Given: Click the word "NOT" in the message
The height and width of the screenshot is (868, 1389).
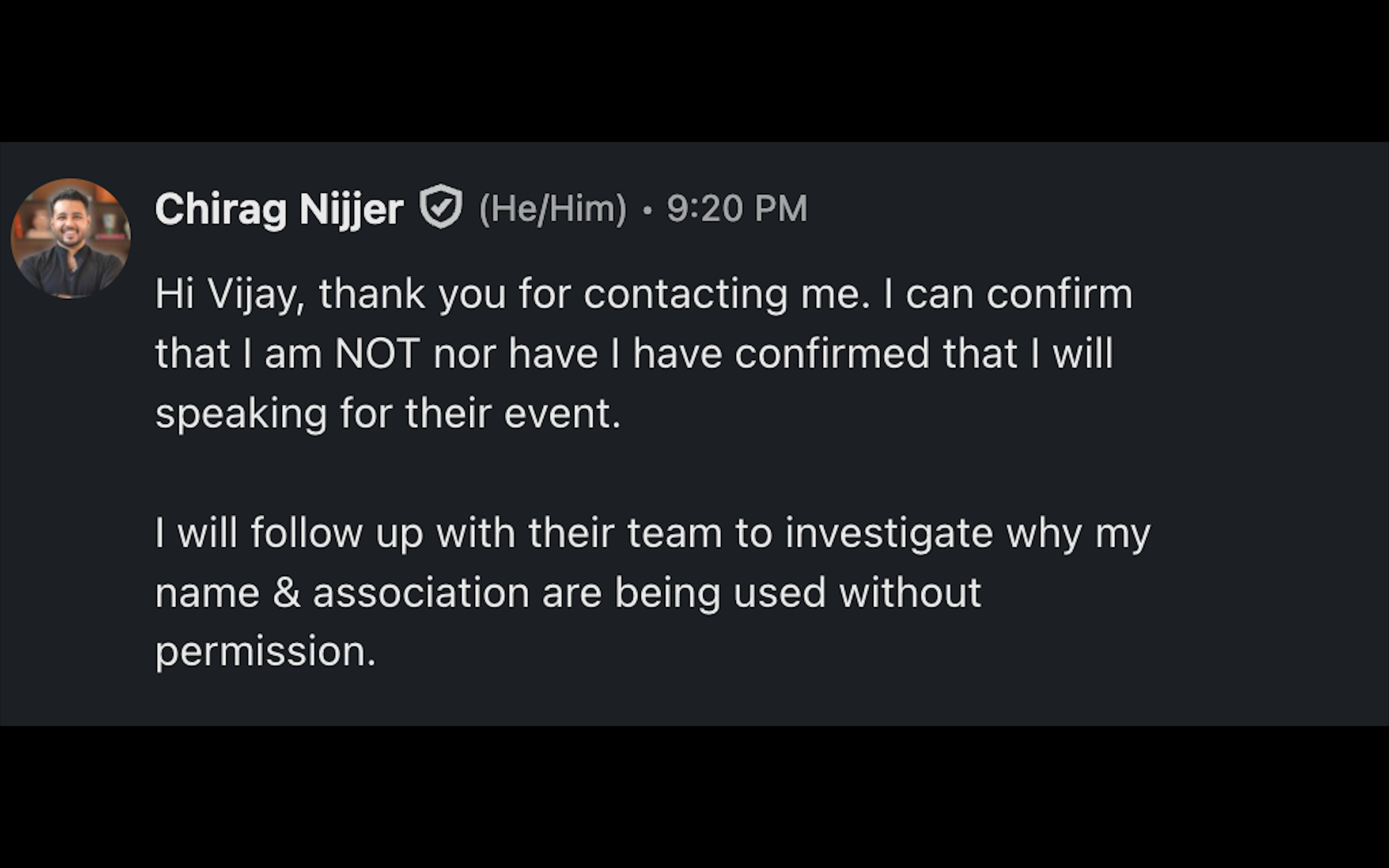Looking at the screenshot, I should click(377, 353).
